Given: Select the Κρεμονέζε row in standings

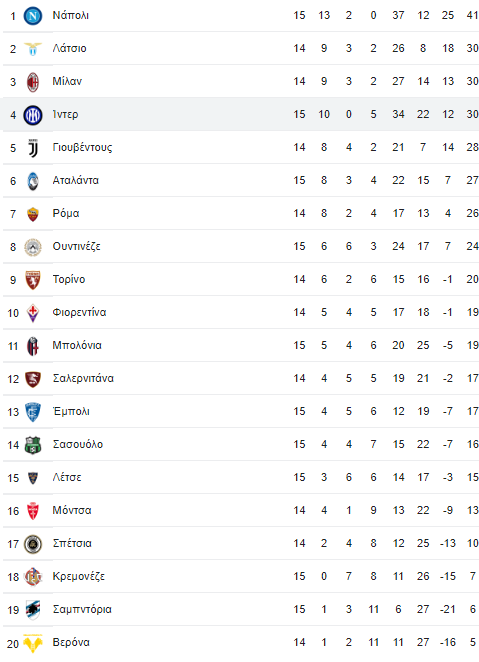Looking at the screenshot, I should tap(241, 577).
